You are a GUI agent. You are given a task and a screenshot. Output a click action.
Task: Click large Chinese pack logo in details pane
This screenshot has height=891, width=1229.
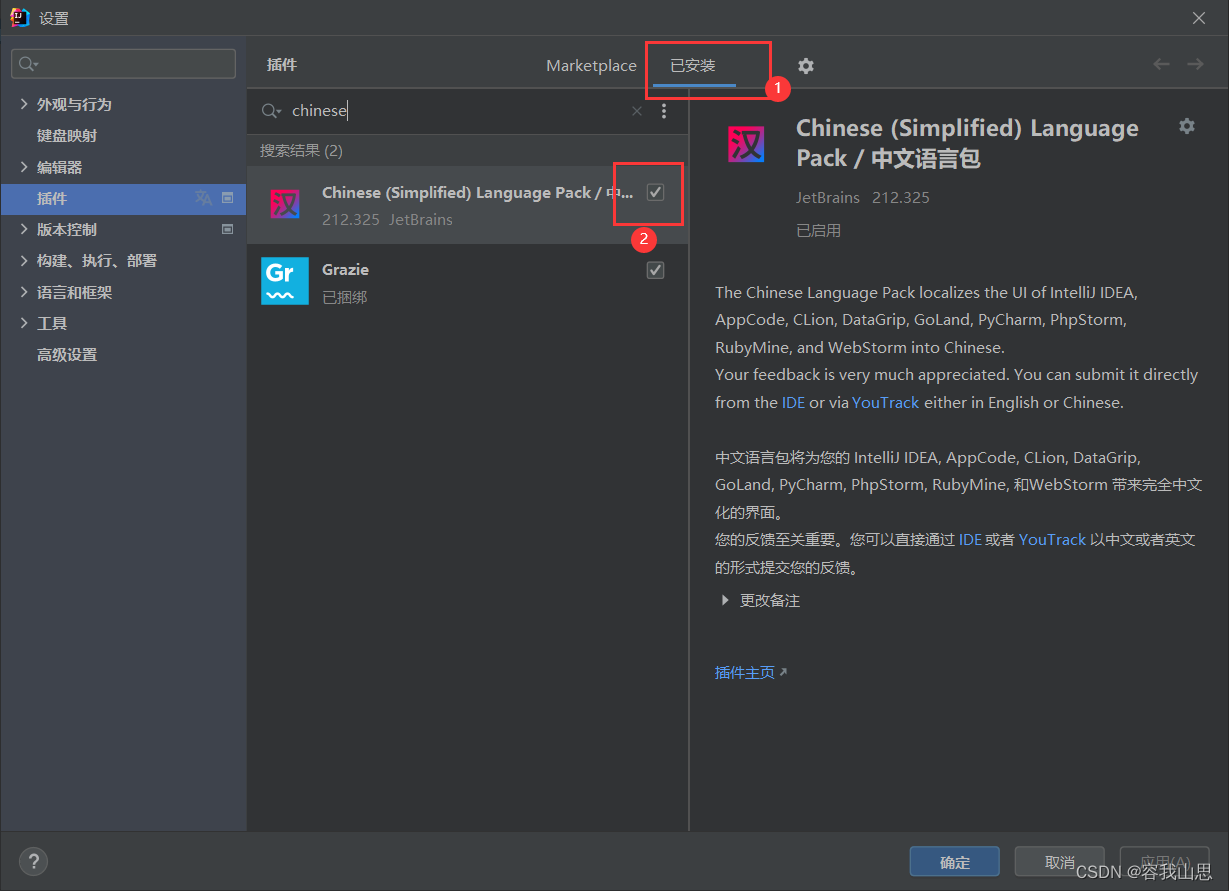click(x=746, y=144)
